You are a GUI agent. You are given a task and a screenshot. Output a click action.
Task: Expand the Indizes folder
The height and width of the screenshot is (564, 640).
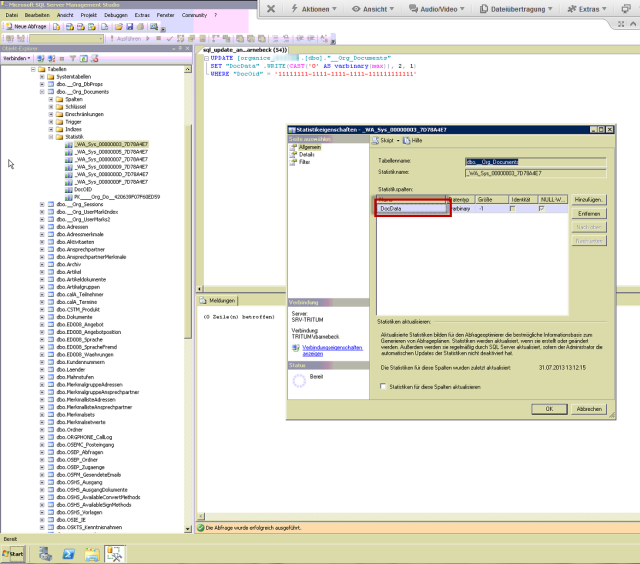tap(51, 129)
